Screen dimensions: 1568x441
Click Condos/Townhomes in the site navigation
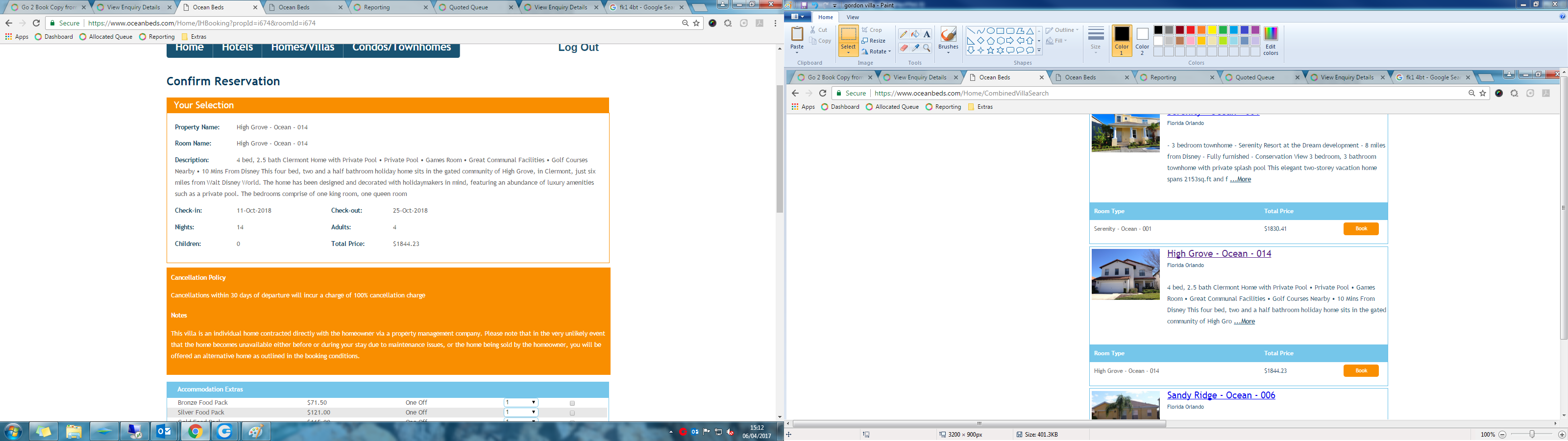[402, 48]
